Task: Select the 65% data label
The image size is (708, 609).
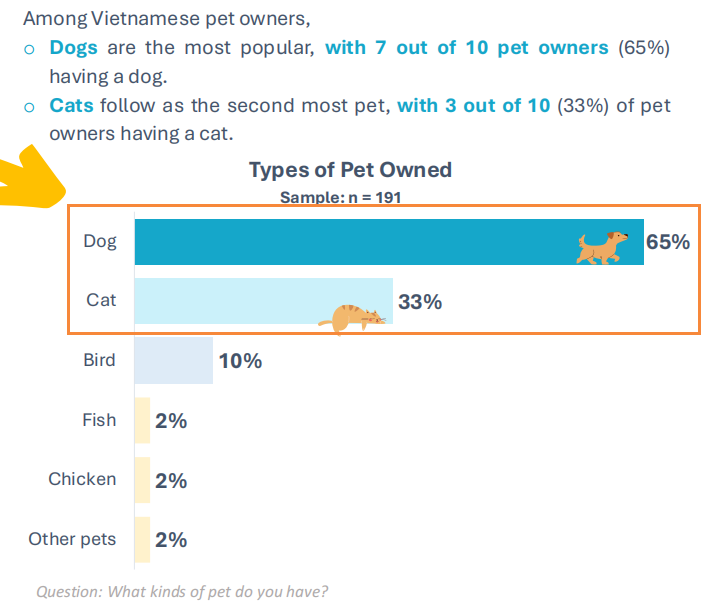Action: tap(668, 242)
